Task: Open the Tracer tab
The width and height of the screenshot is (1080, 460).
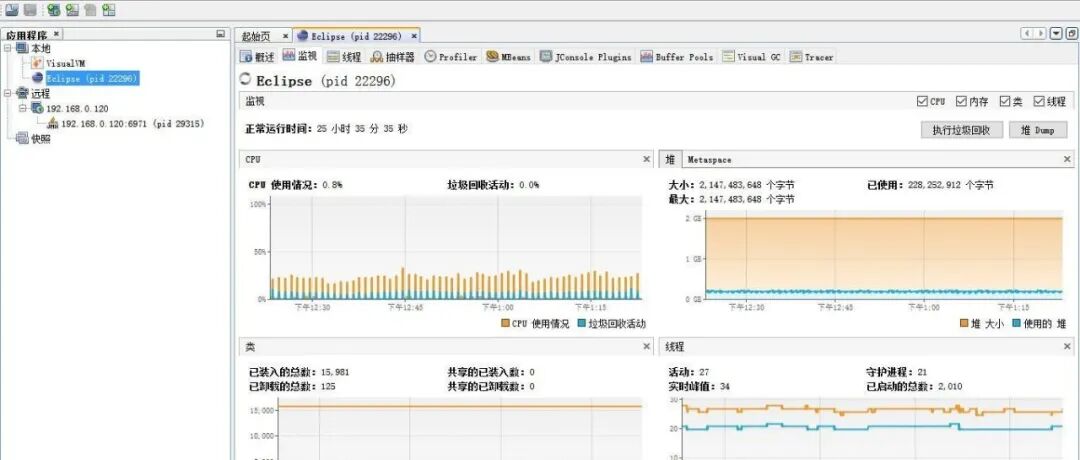Action: coord(812,56)
